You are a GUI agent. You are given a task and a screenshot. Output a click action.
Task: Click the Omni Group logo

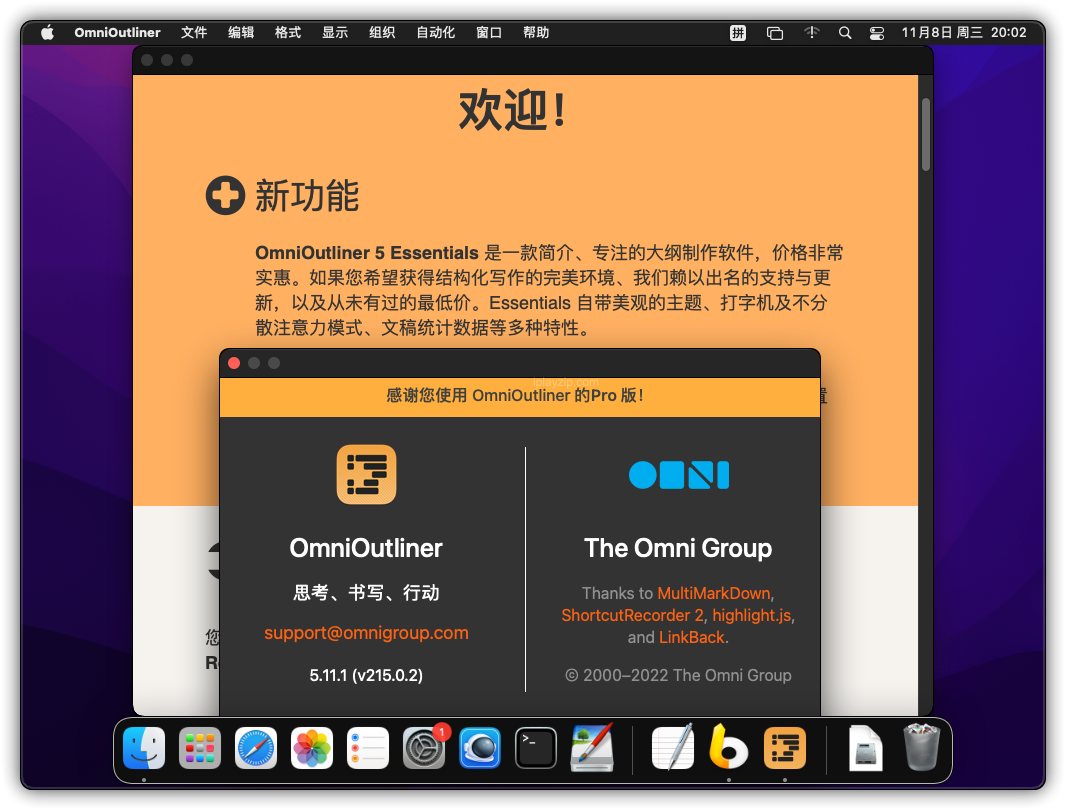tap(678, 475)
